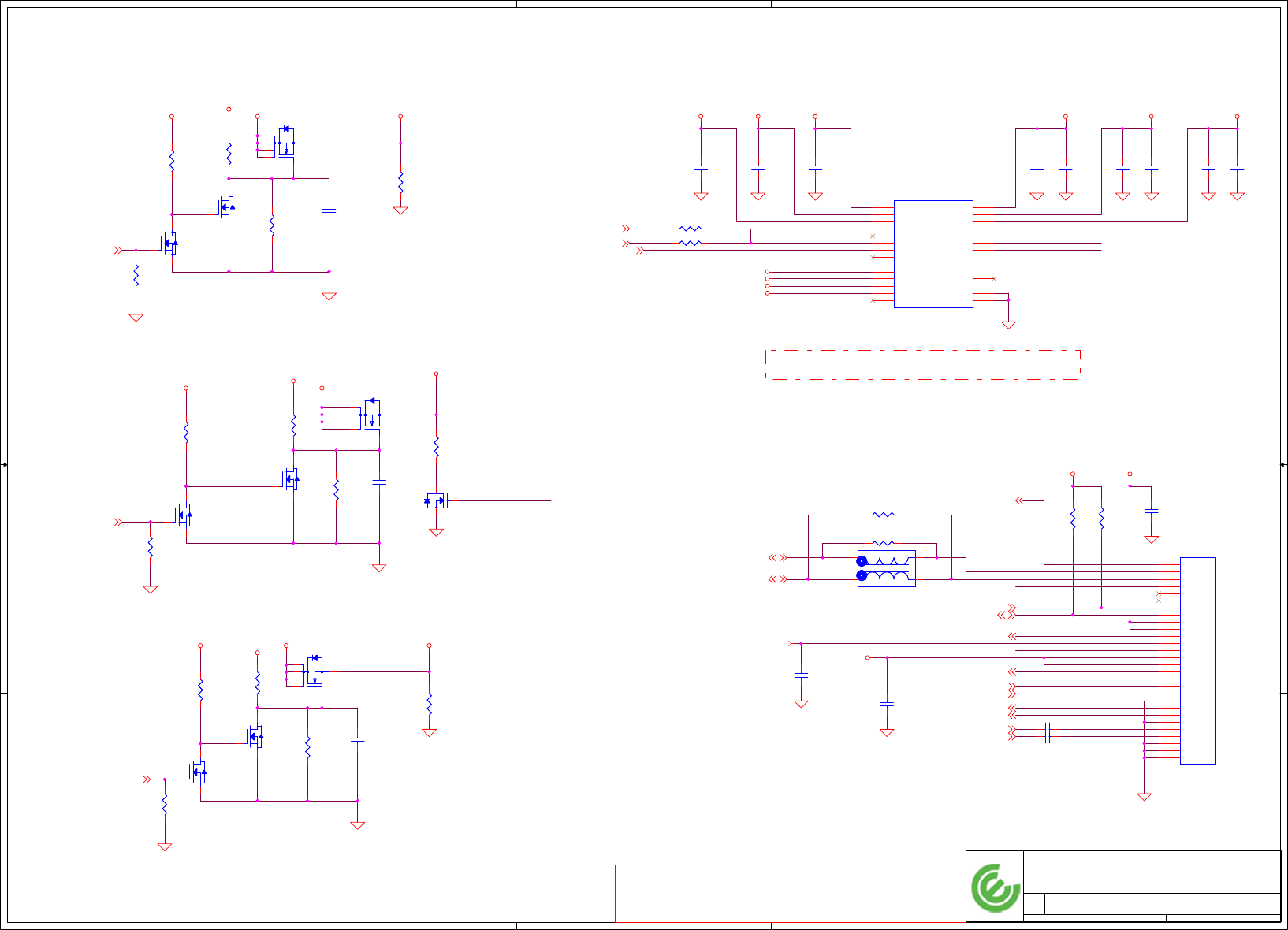Screen dimensions: 1288x930
Task: Select the inline capacitor beside the tall connector's lower pins
Action: click(x=1048, y=733)
